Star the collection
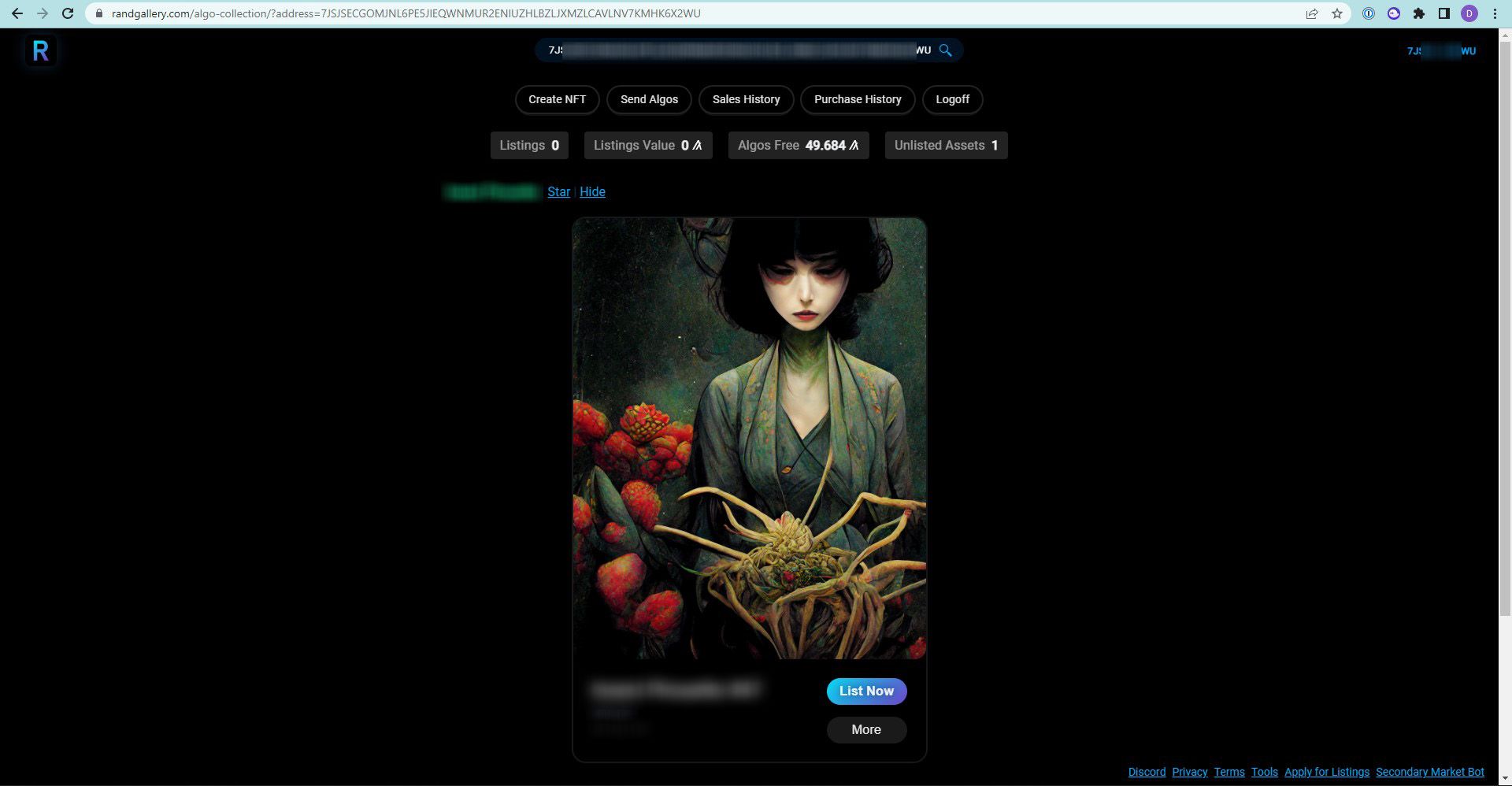Viewport: 1512px width, 786px height. [x=558, y=192]
